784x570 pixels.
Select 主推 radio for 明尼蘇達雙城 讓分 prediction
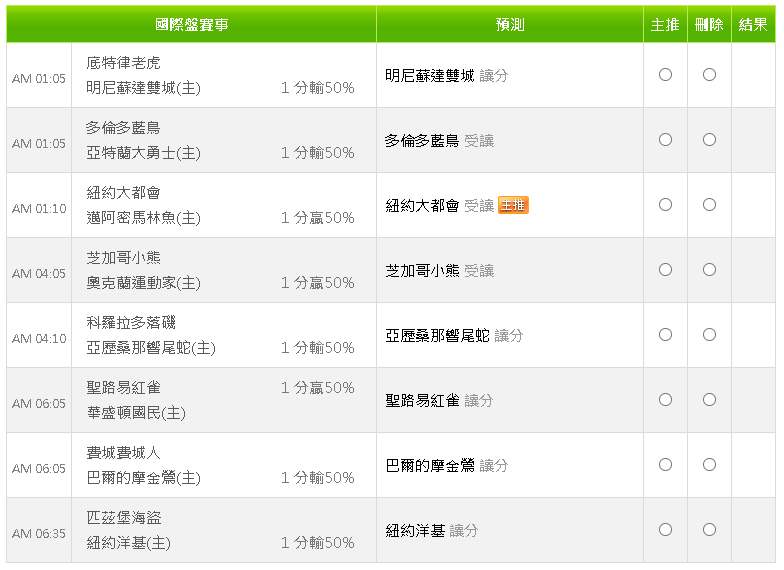tap(665, 75)
